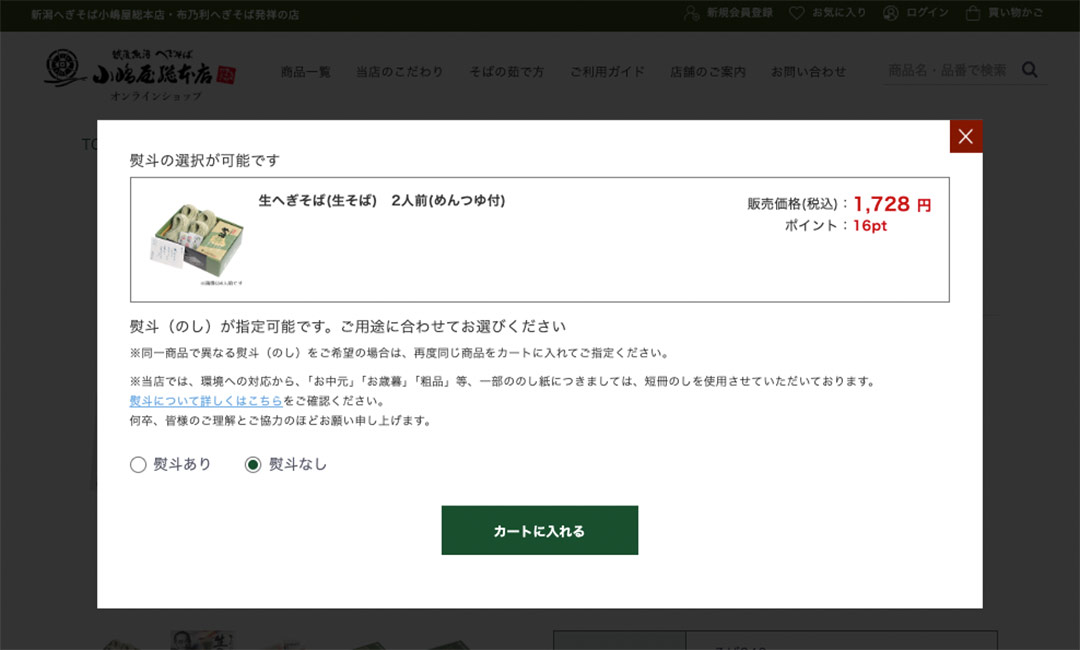The width and height of the screenshot is (1080, 650).
Task: Click the points value 16pt
Action: (x=870, y=225)
